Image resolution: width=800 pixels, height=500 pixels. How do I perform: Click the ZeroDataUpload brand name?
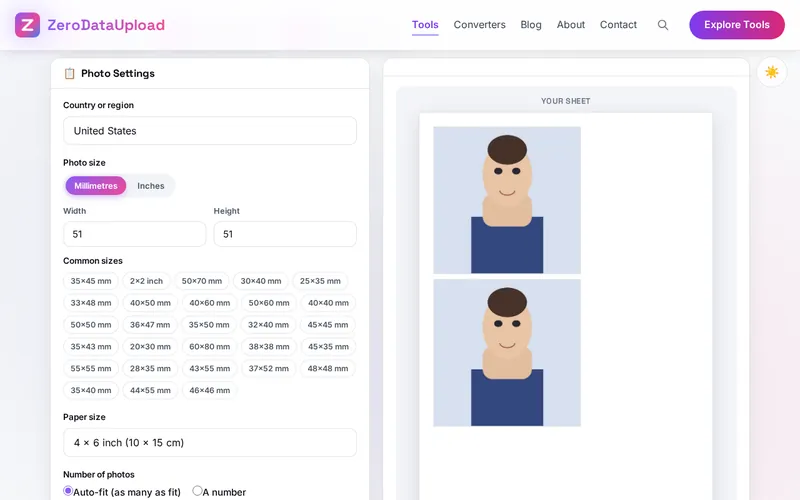(x=106, y=25)
